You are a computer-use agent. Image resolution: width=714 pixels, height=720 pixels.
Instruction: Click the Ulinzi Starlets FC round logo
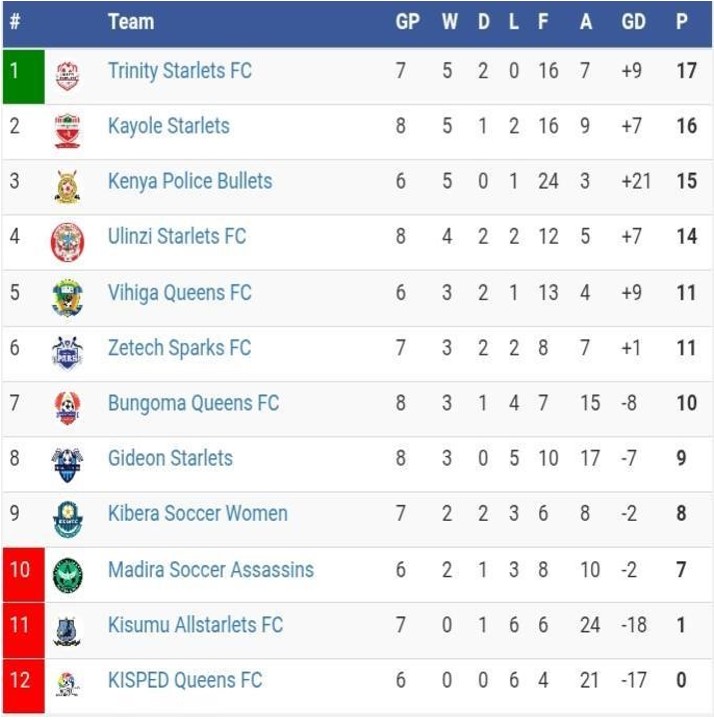point(67,241)
